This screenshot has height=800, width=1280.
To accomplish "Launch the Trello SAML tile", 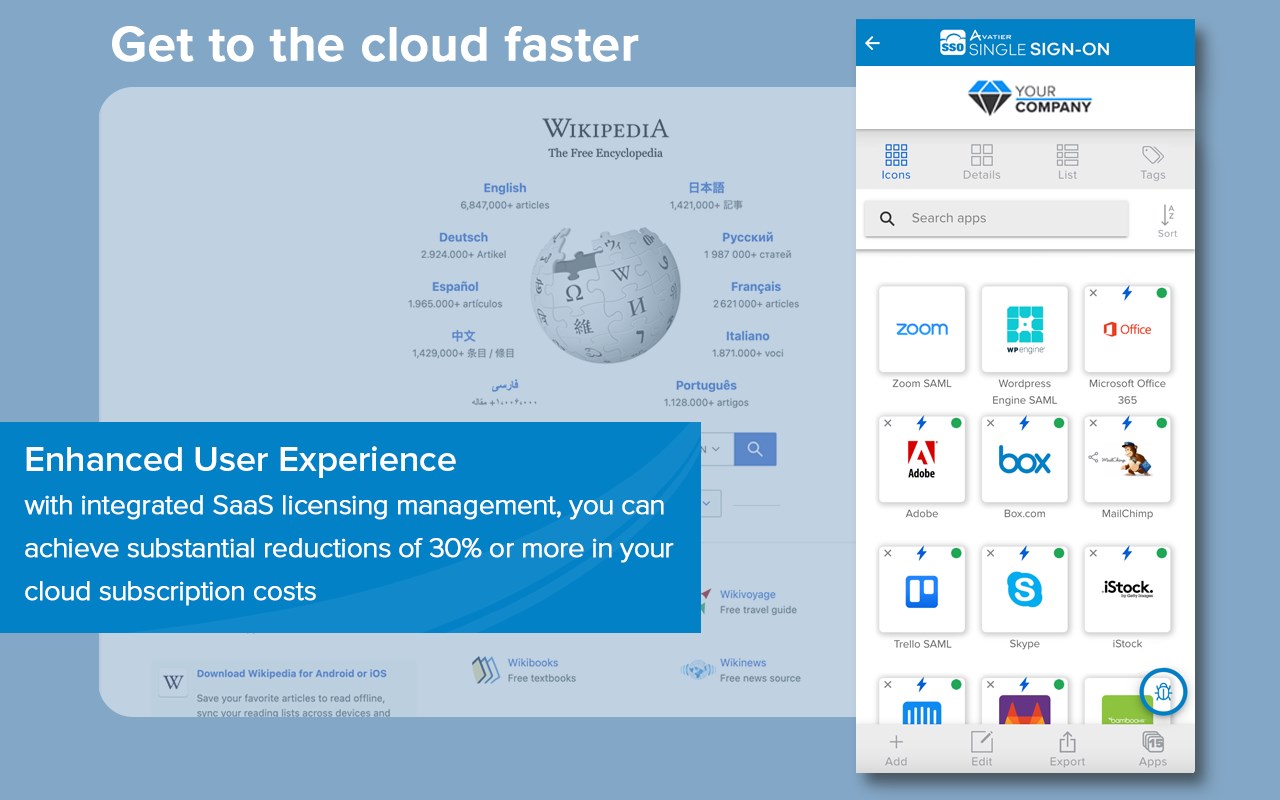I will click(x=922, y=589).
